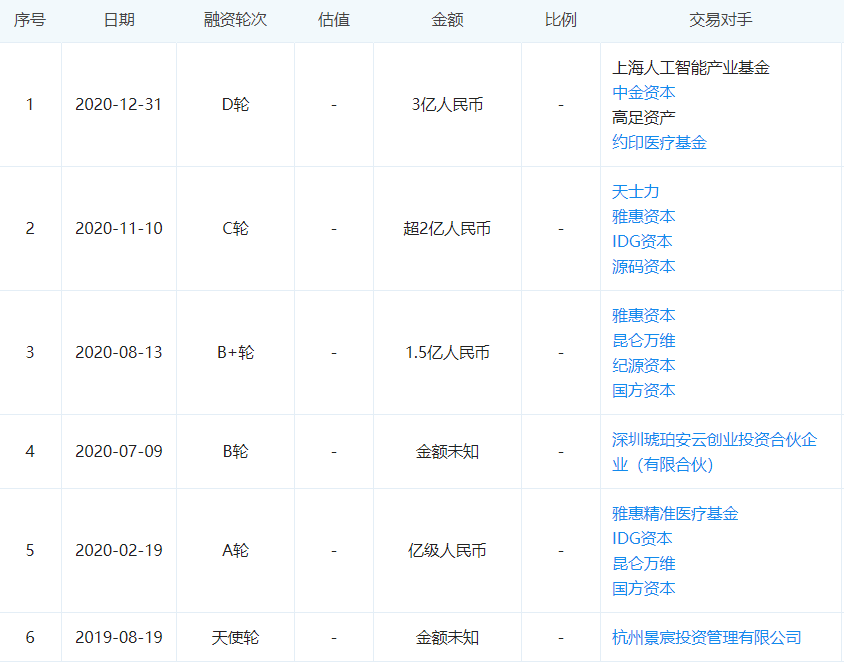Click the 金额 column header
This screenshot has height=666, width=844.
click(447, 20)
